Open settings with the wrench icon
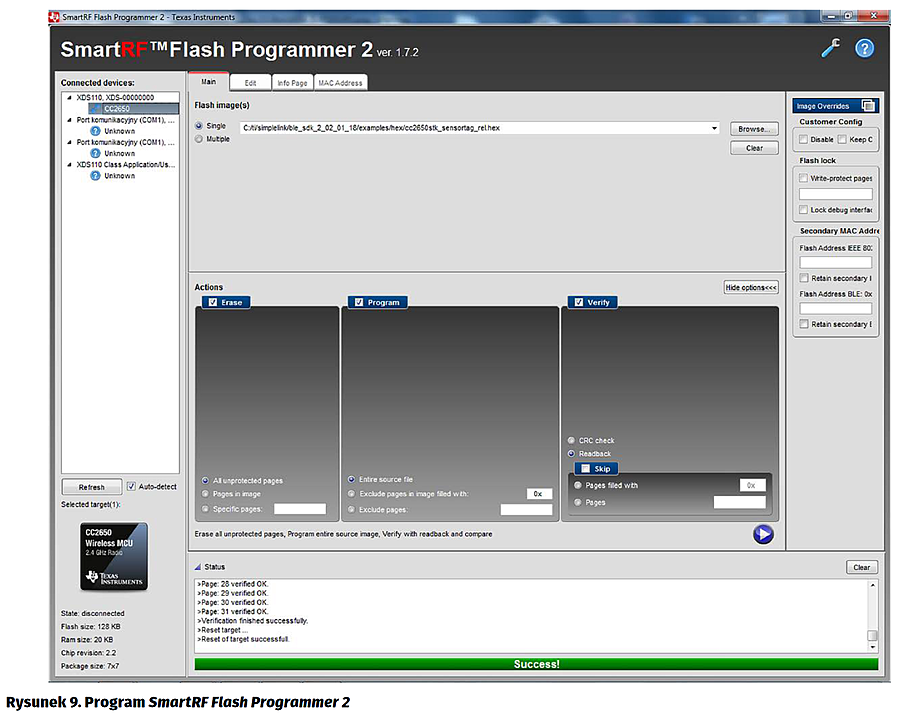This screenshot has height=714, width=900. pos(830,48)
